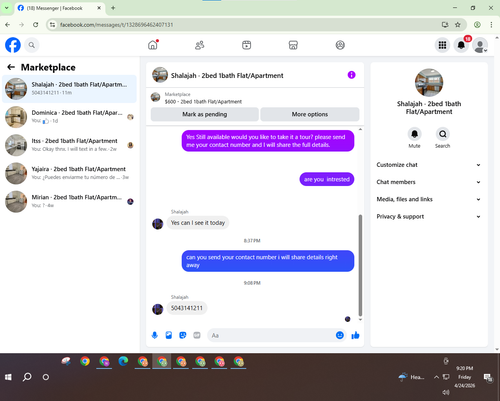Open Mirian conversation in the list
The image size is (500, 401).
(69, 202)
